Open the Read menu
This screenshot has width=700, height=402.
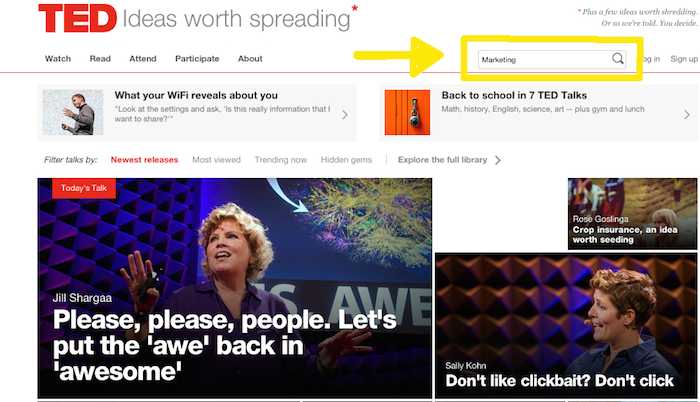(x=100, y=59)
